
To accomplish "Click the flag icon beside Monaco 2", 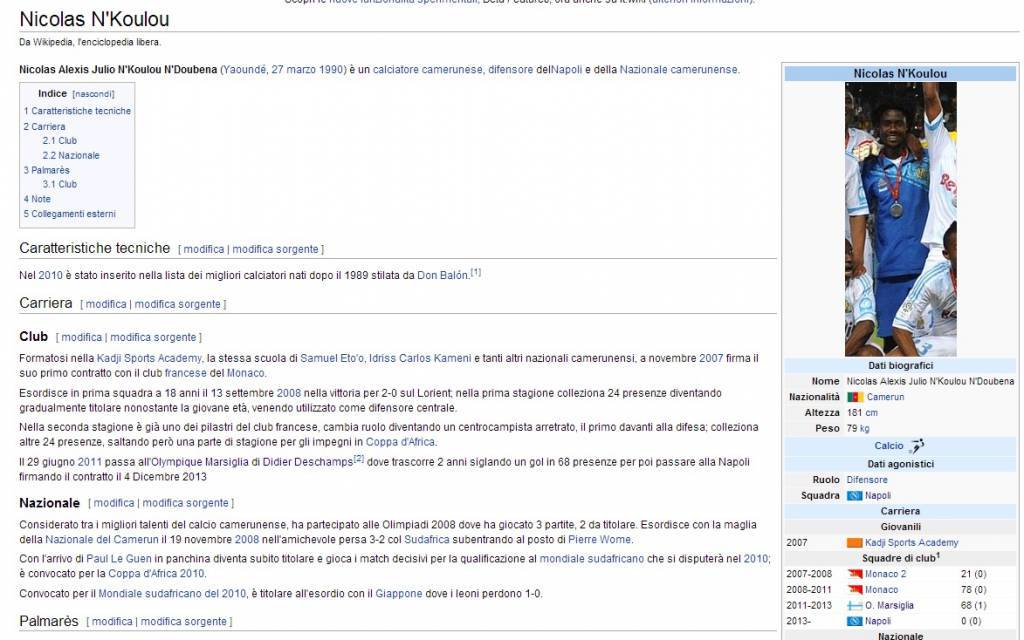I will (854, 574).
